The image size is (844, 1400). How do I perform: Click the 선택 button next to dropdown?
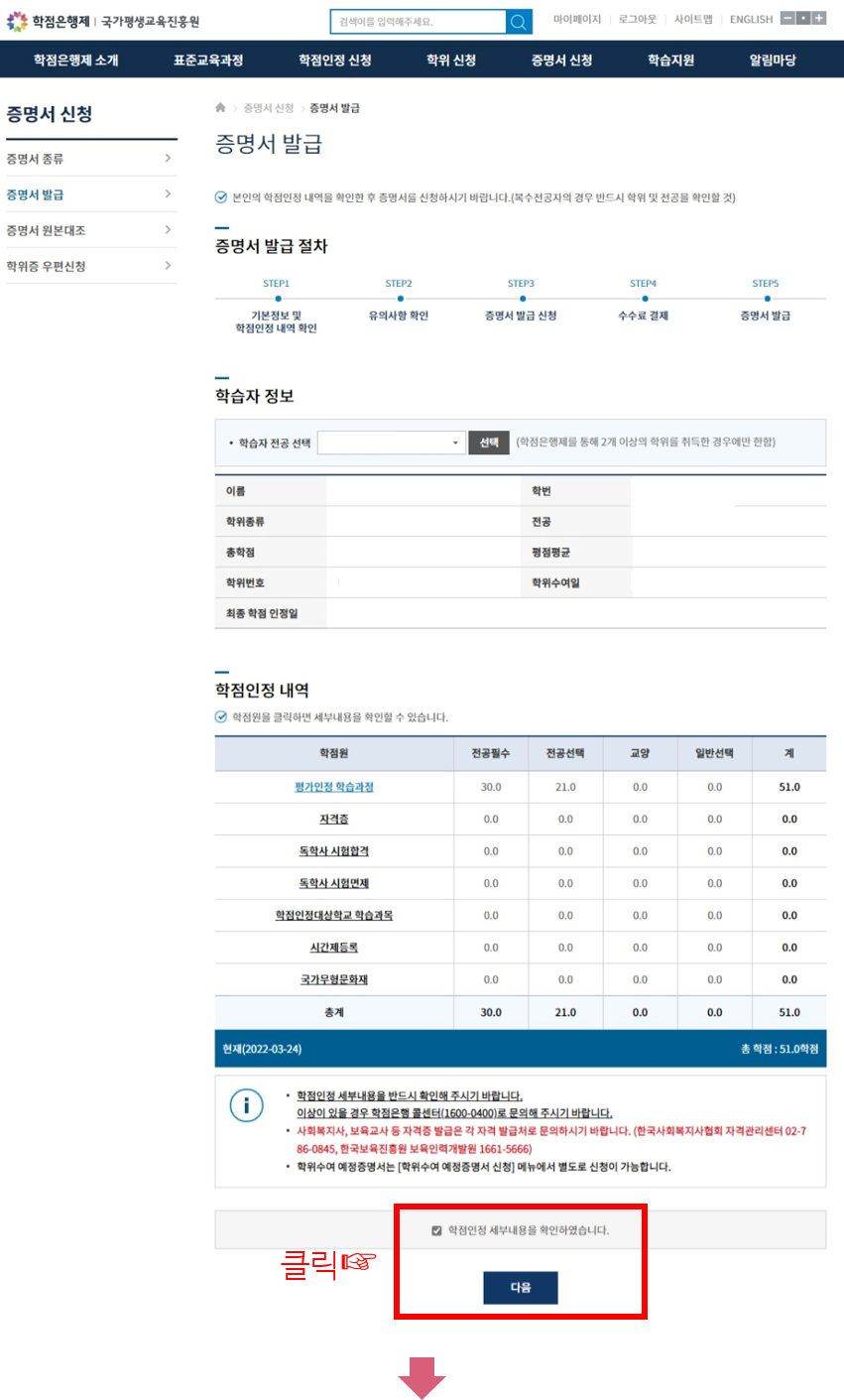click(488, 443)
